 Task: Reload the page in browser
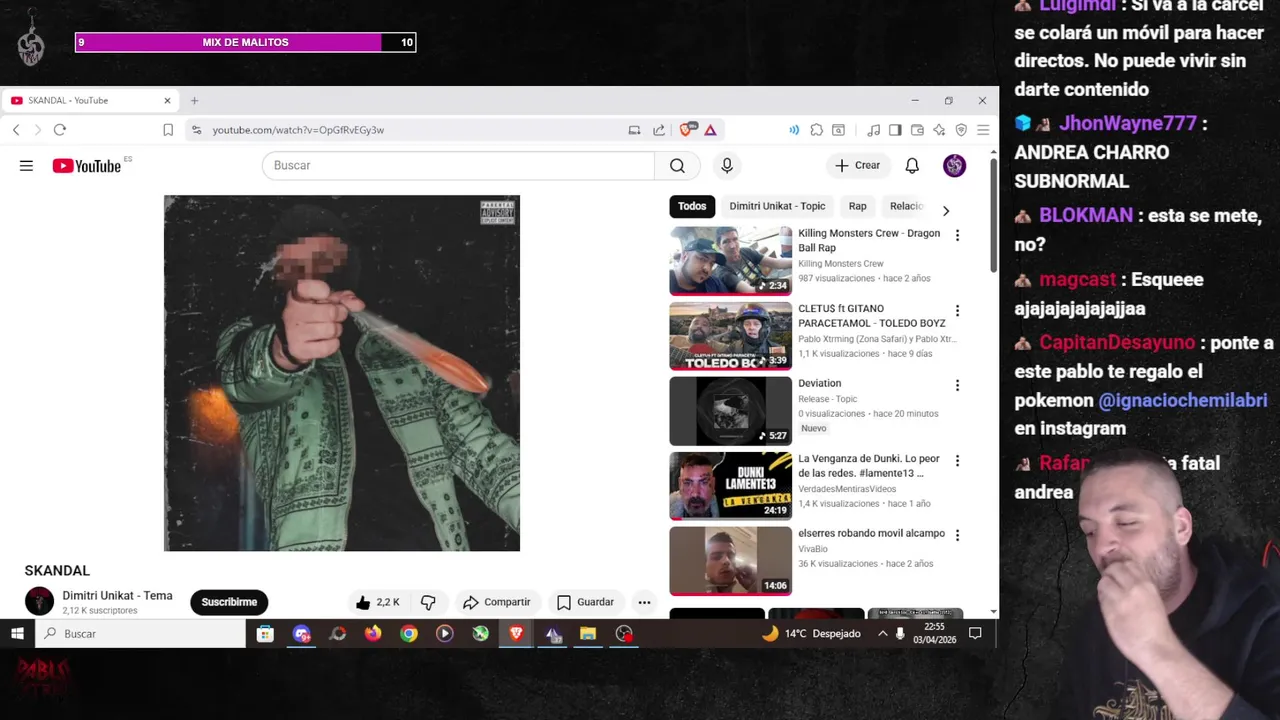pos(60,130)
